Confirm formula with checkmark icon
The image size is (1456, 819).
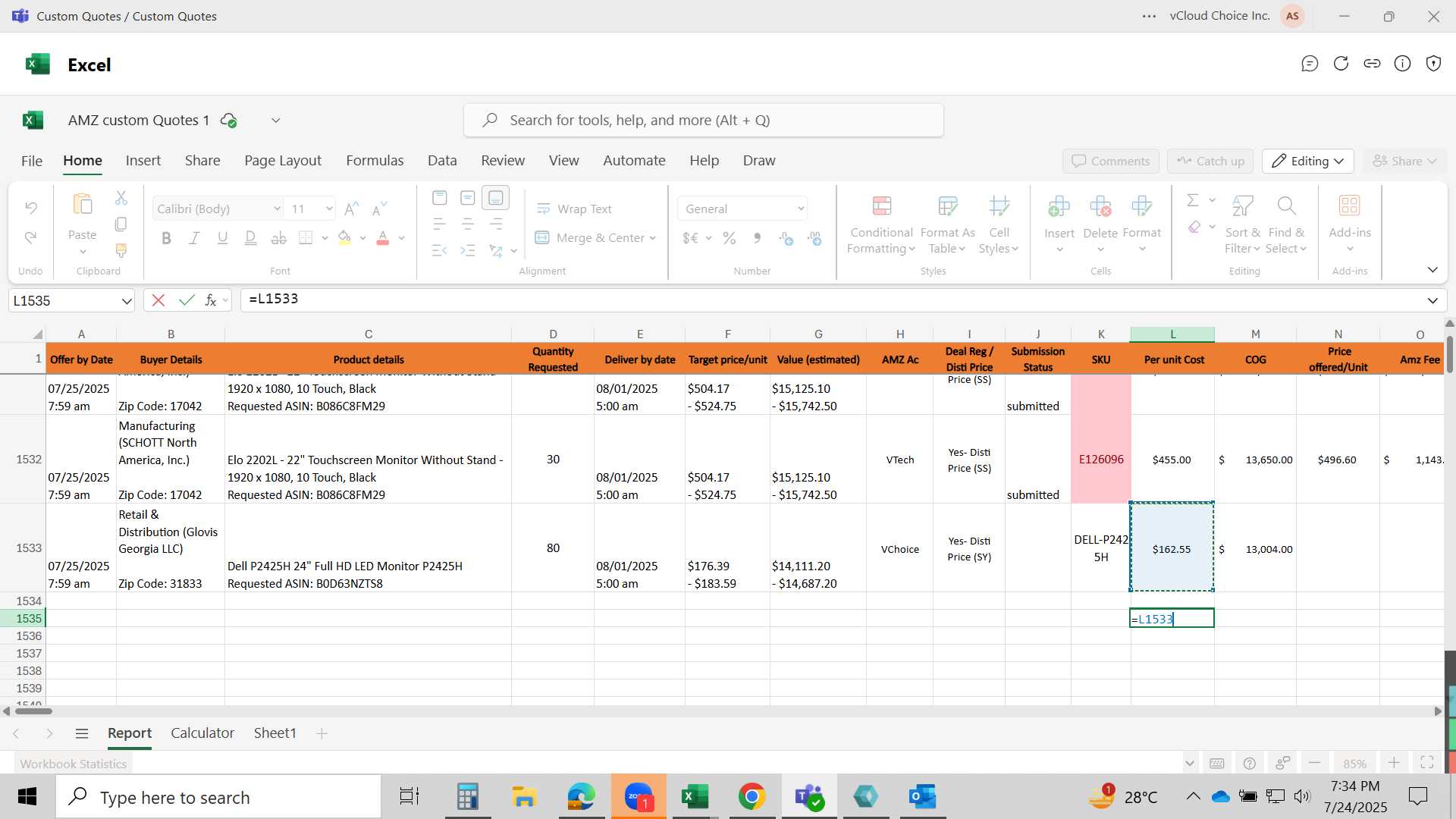187,300
